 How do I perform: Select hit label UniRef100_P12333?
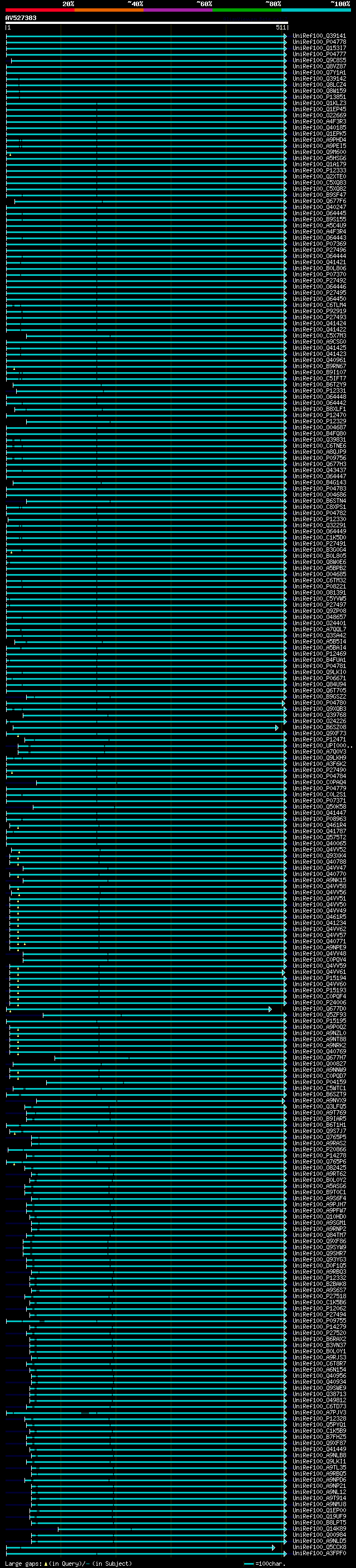[319, 170]
